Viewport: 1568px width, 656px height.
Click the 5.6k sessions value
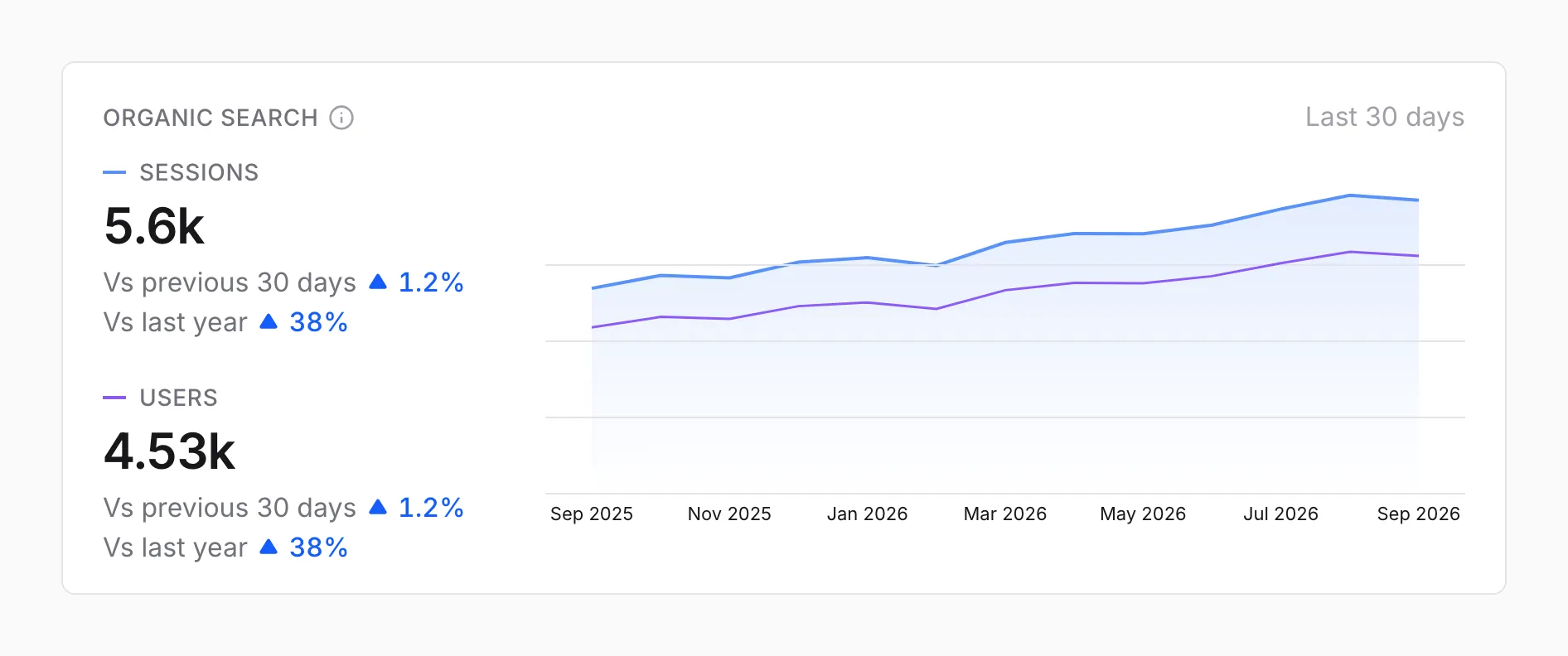click(154, 226)
